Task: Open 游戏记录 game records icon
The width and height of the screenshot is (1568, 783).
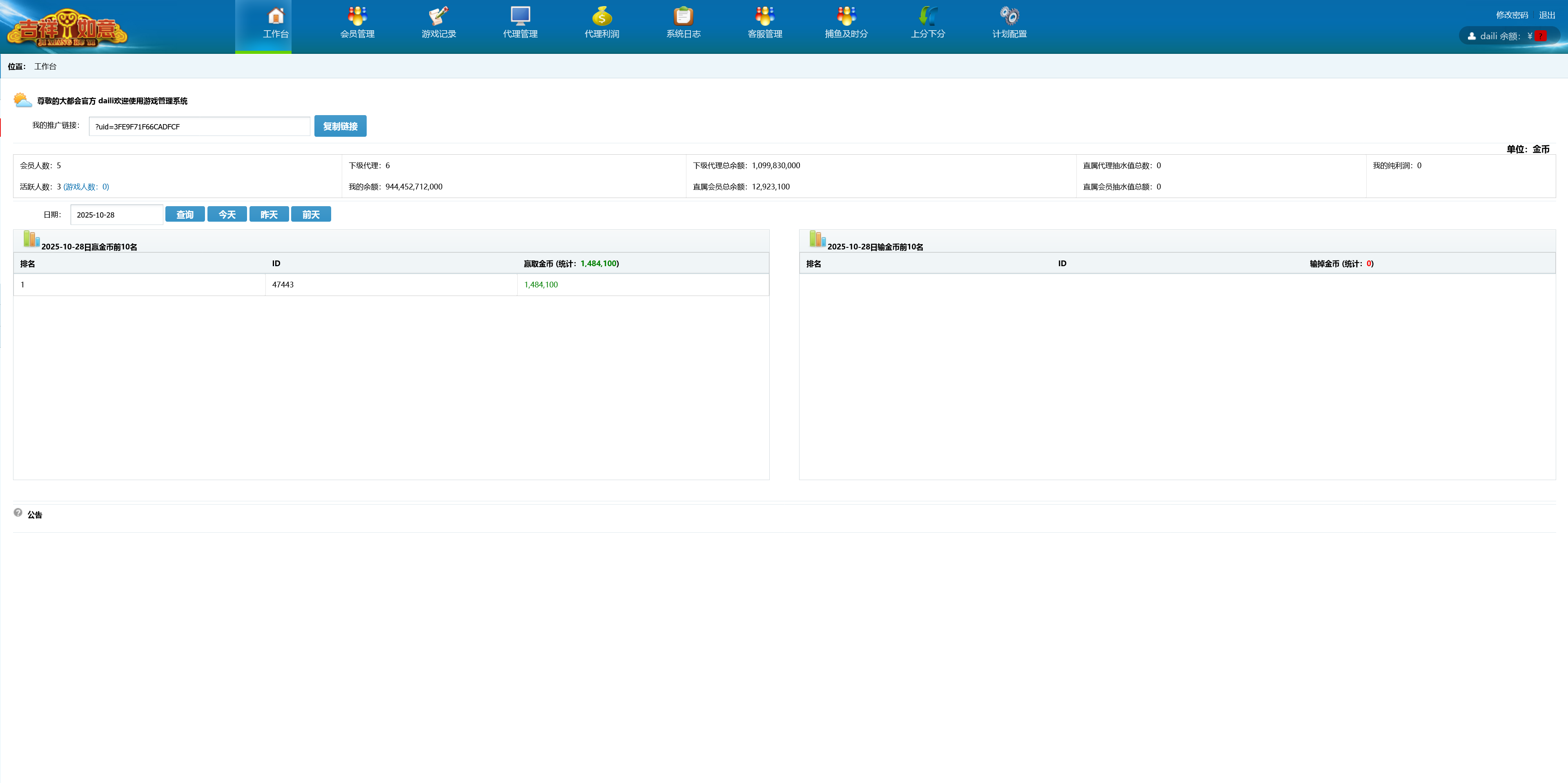Action: point(438,16)
